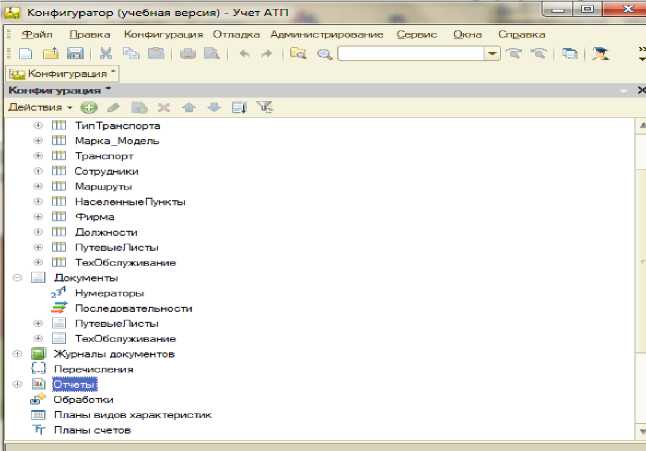Select the Нумераторы tree item
This screenshot has width=646, height=451.
(x=109, y=293)
